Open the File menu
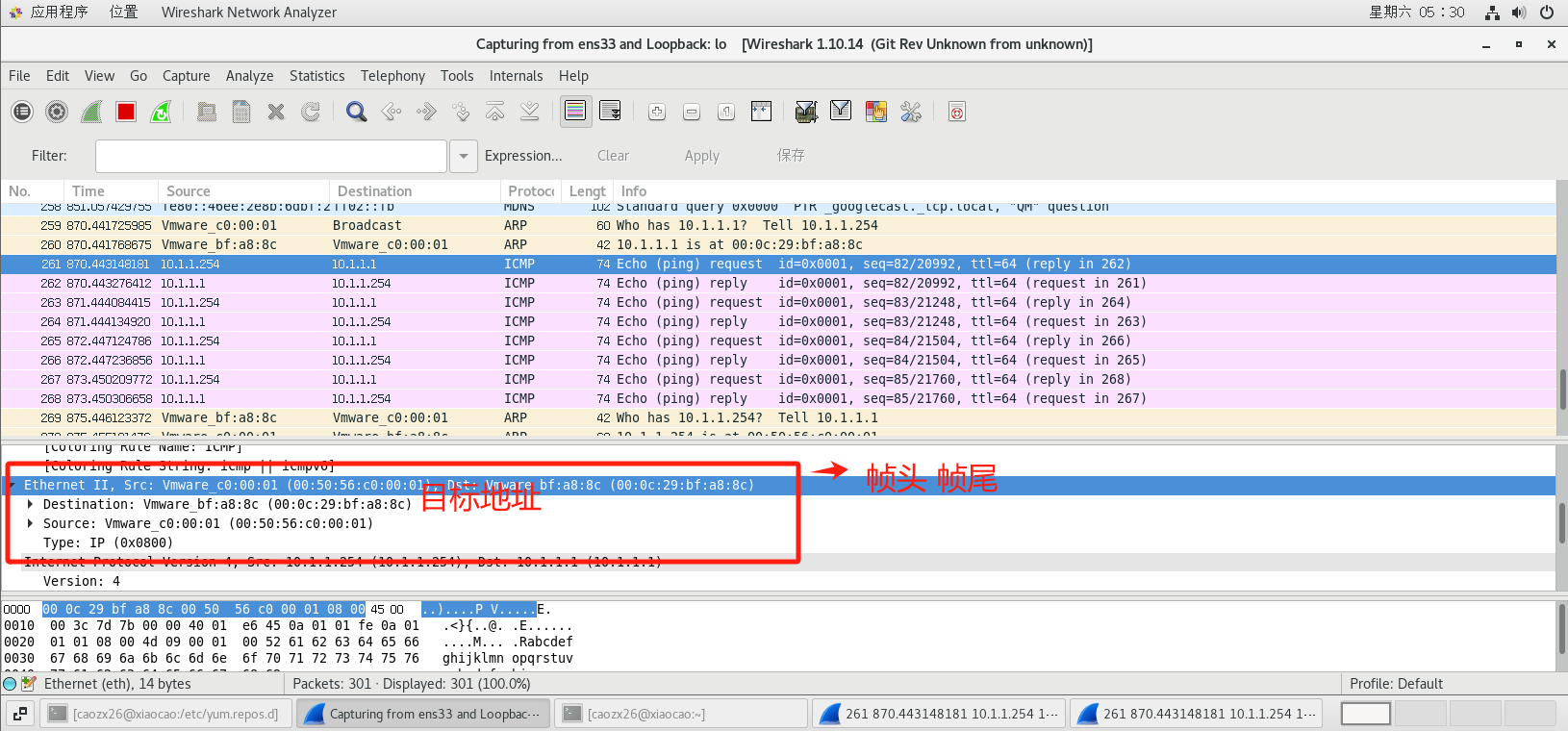The image size is (1568, 731). (x=19, y=76)
